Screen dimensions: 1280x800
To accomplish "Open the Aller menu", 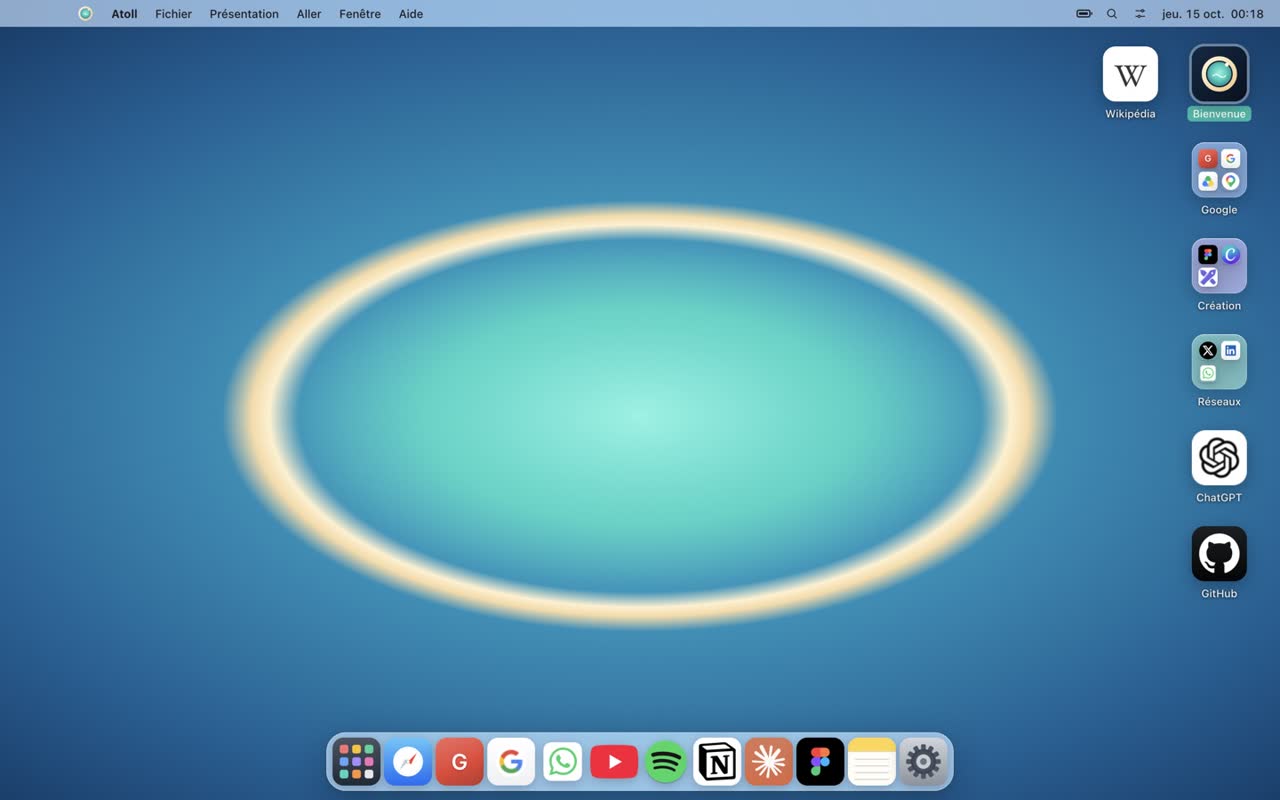I will click(x=309, y=14).
